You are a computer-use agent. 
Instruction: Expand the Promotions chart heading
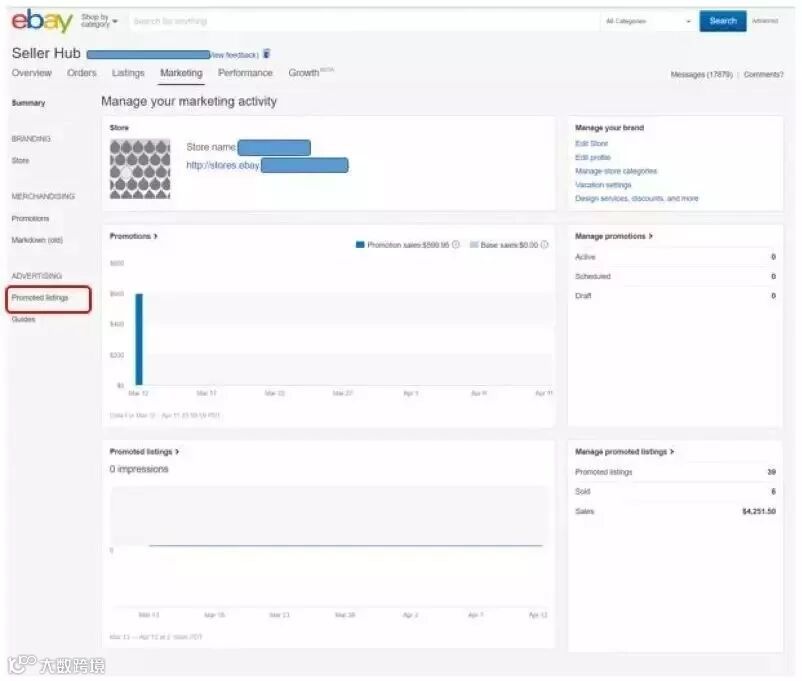pos(133,236)
